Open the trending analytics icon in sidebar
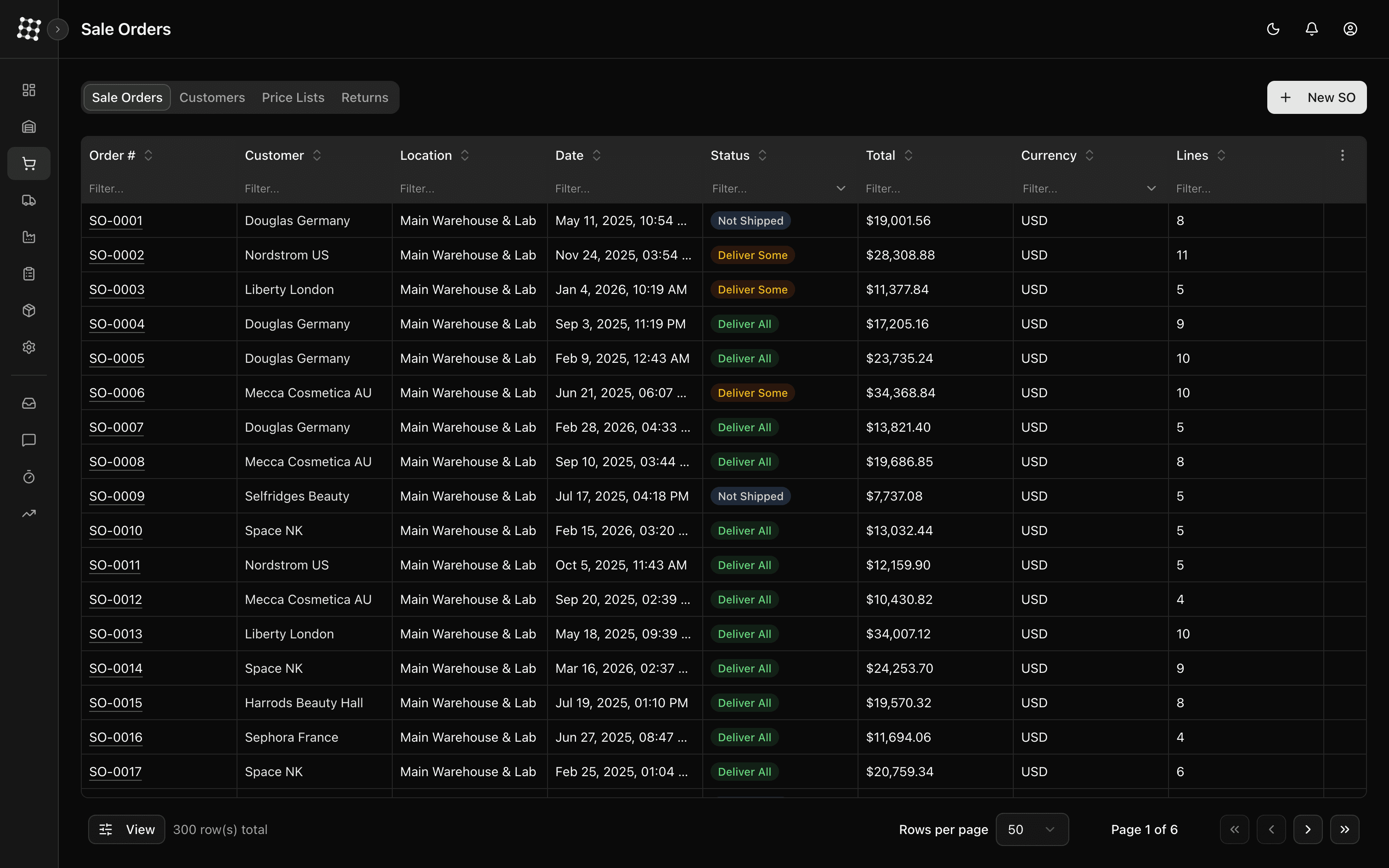This screenshot has height=868, width=1389. (28, 514)
